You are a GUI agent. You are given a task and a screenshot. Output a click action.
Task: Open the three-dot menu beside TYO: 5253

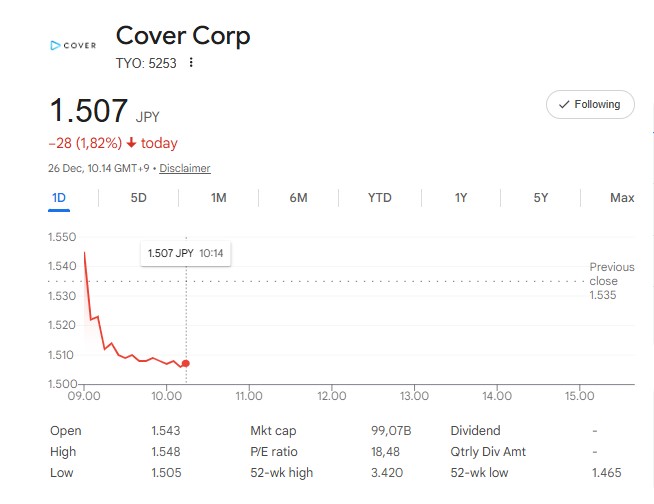pos(191,63)
